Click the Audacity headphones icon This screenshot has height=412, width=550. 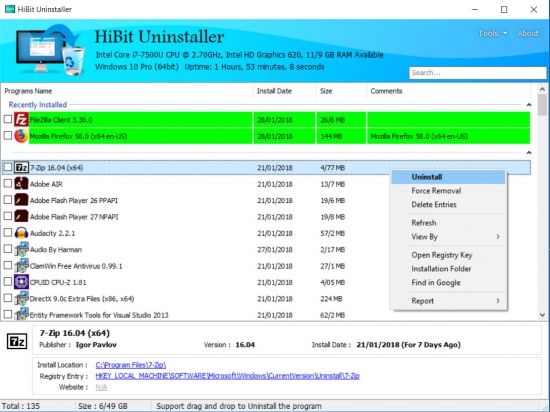click(21, 233)
